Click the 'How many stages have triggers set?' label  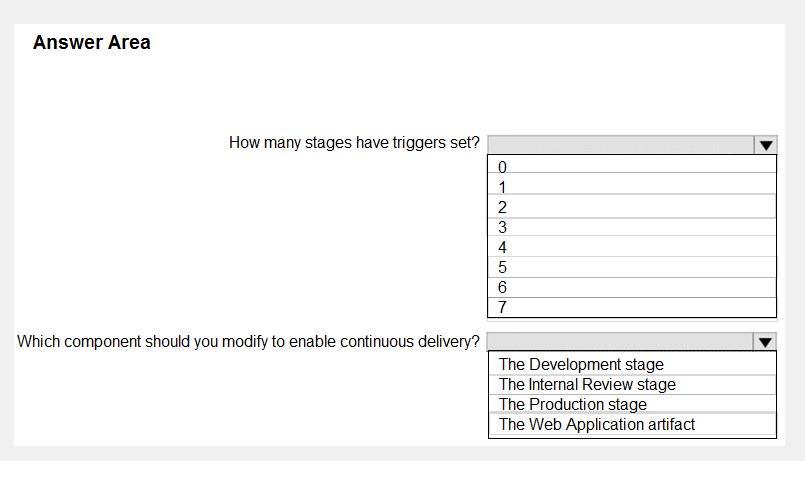pyautogui.click(x=354, y=143)
